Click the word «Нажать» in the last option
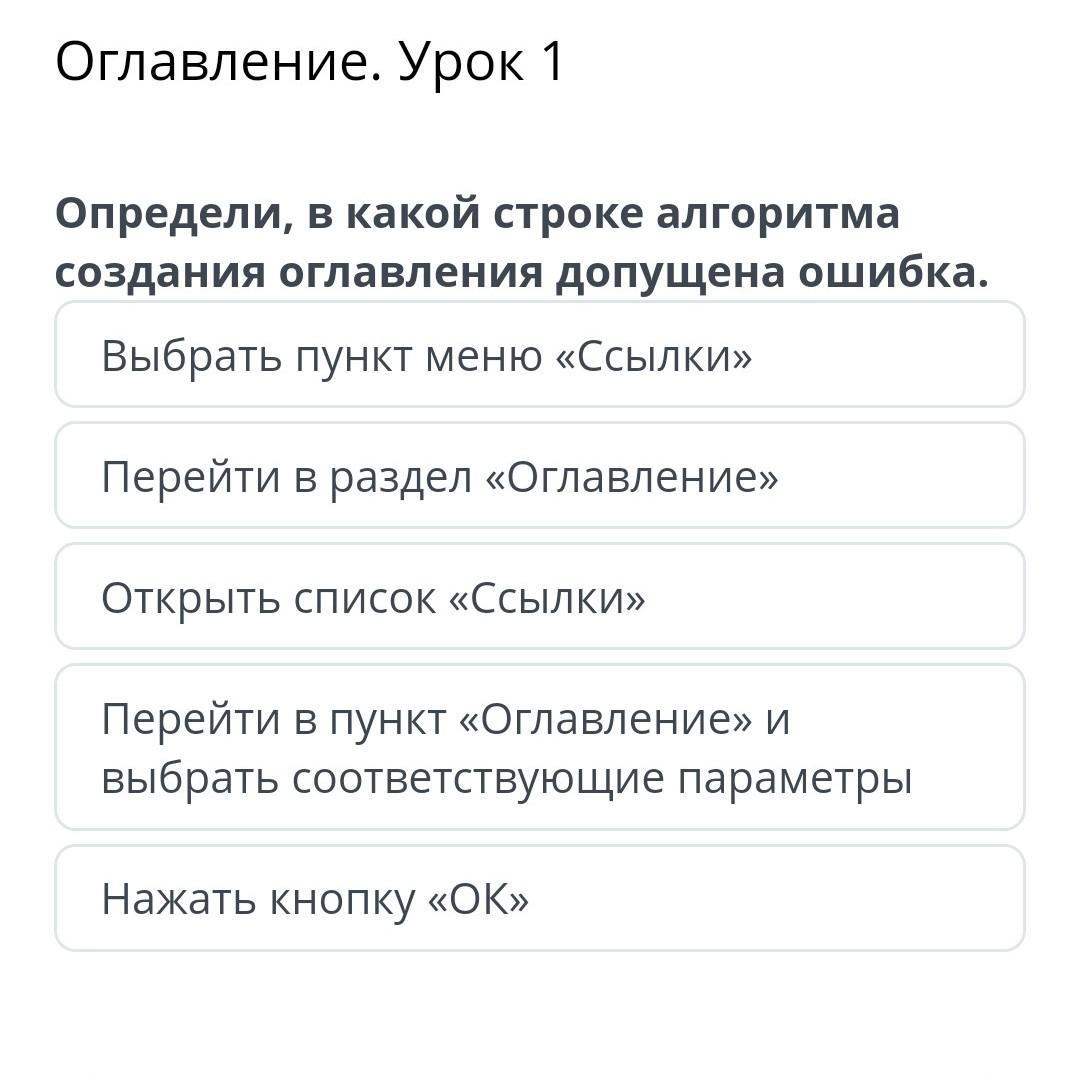This screenshot has width=1080, height=1073. click(x=178, y=899)
